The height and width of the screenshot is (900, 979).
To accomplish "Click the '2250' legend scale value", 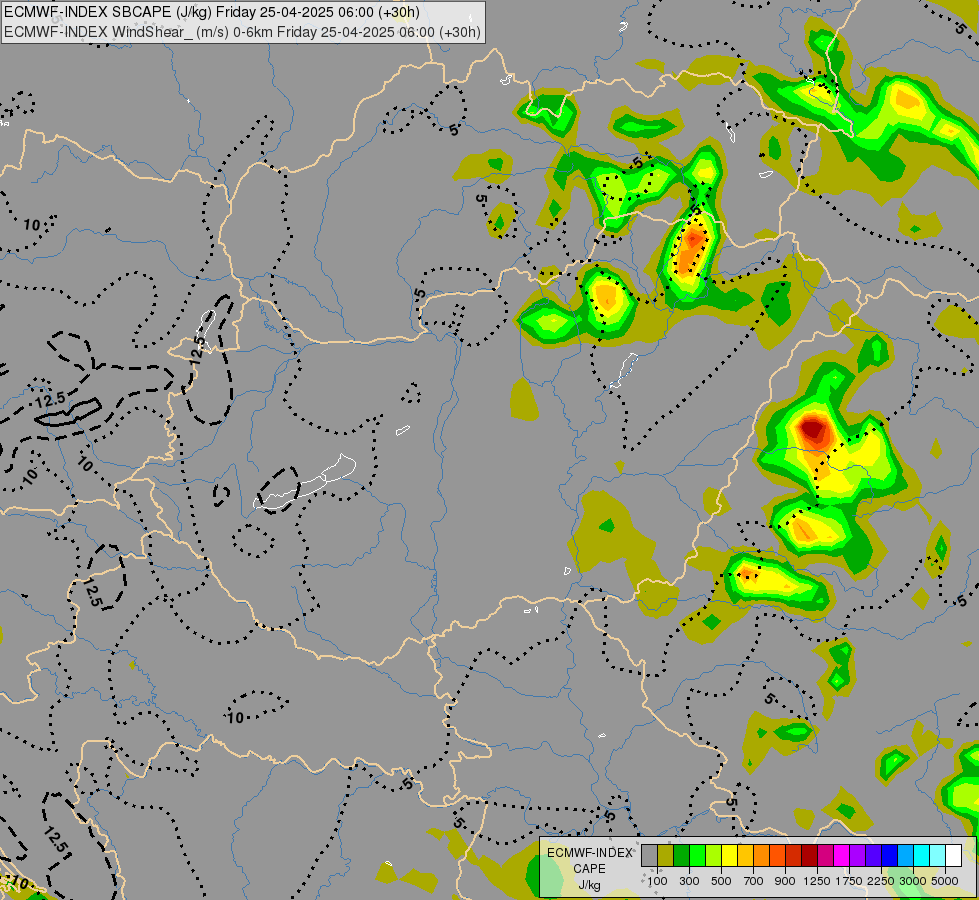I will [x=880, y=881].
